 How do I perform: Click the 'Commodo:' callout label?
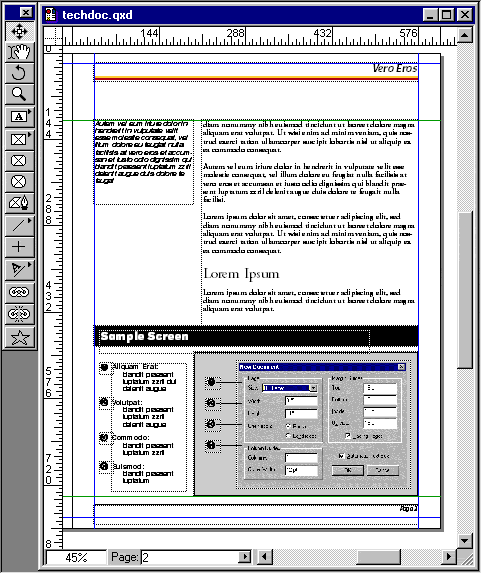pos(130,438)
